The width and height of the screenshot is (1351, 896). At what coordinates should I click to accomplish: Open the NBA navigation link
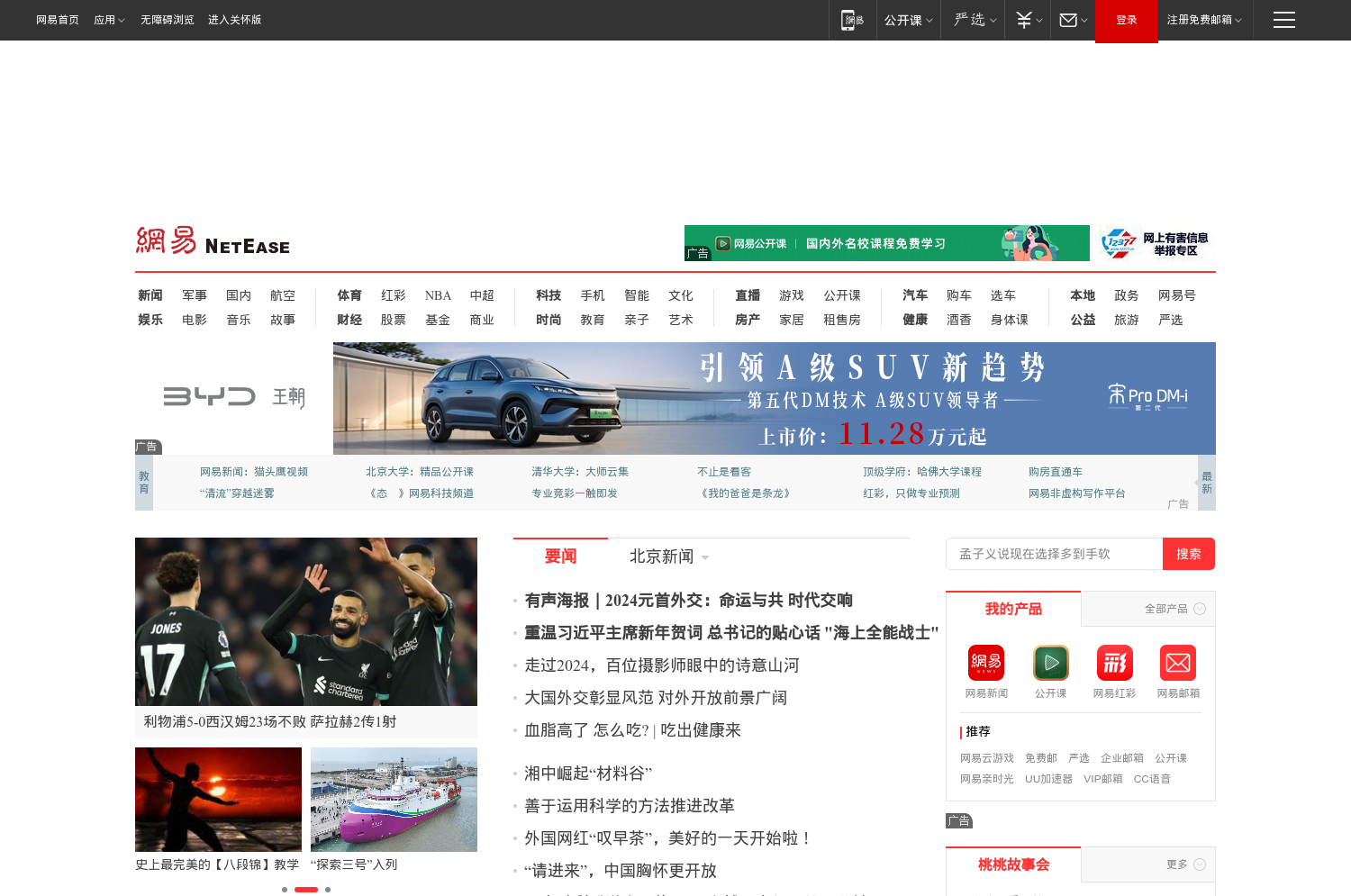point(438,295)
